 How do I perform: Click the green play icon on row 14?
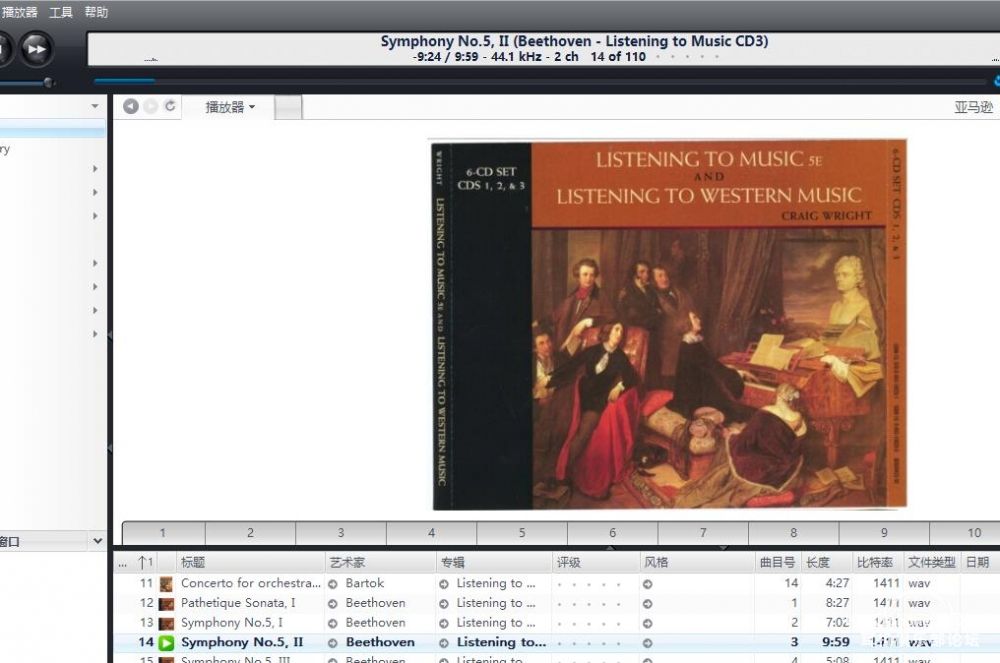coord(166,643)
